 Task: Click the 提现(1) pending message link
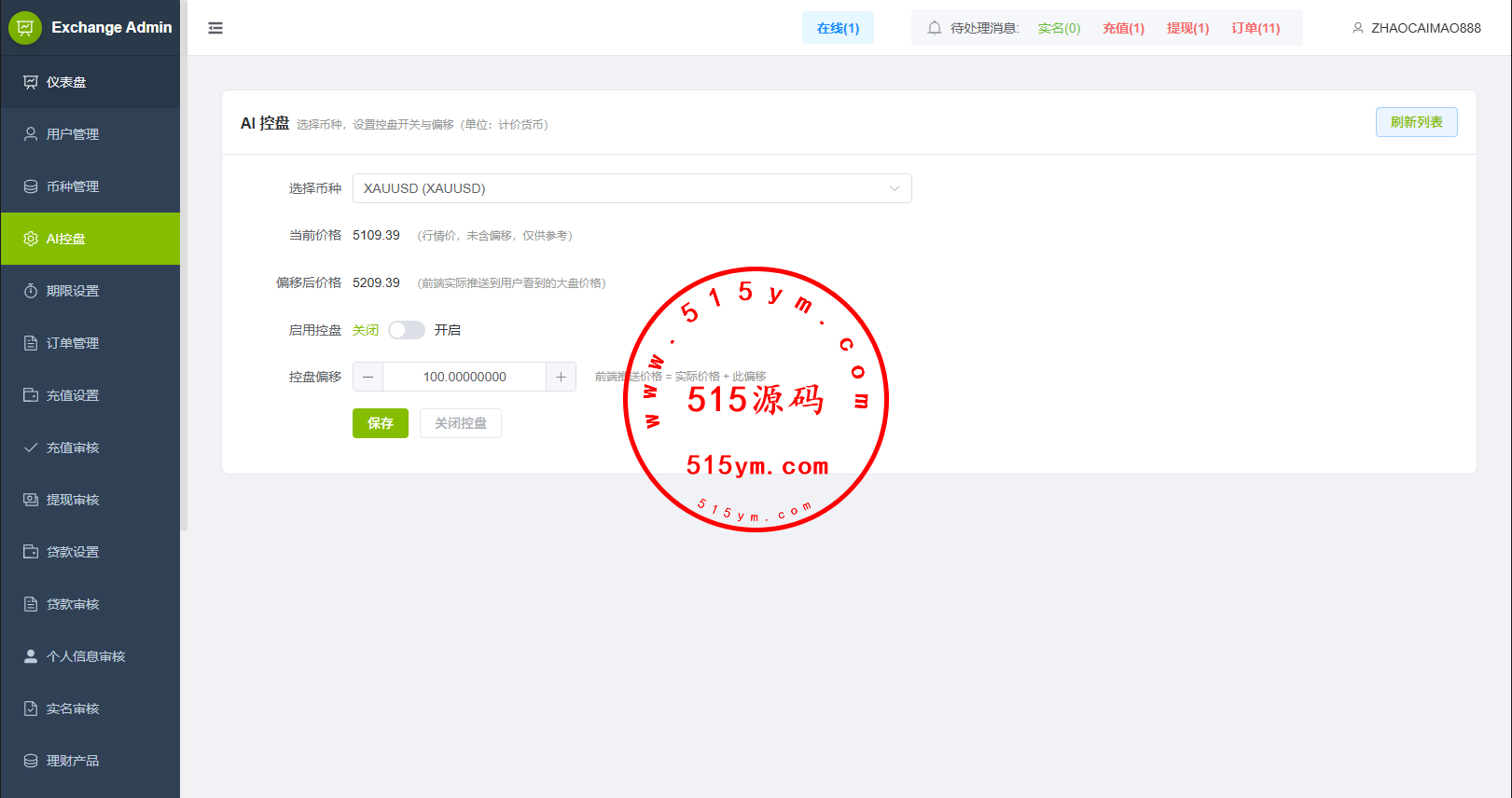point(1187,28)
